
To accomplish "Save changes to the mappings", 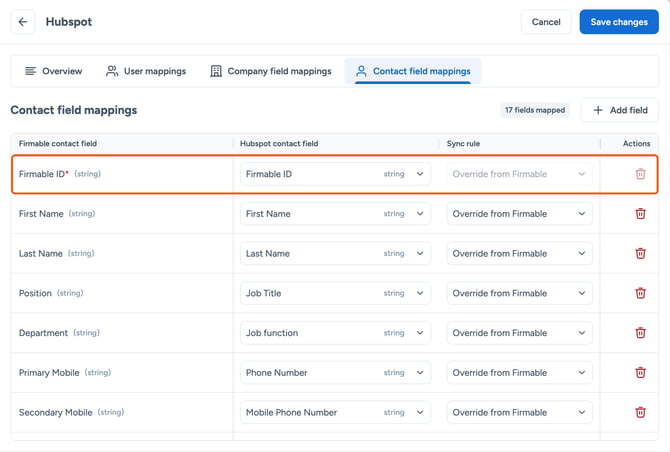I will [619, 22].
